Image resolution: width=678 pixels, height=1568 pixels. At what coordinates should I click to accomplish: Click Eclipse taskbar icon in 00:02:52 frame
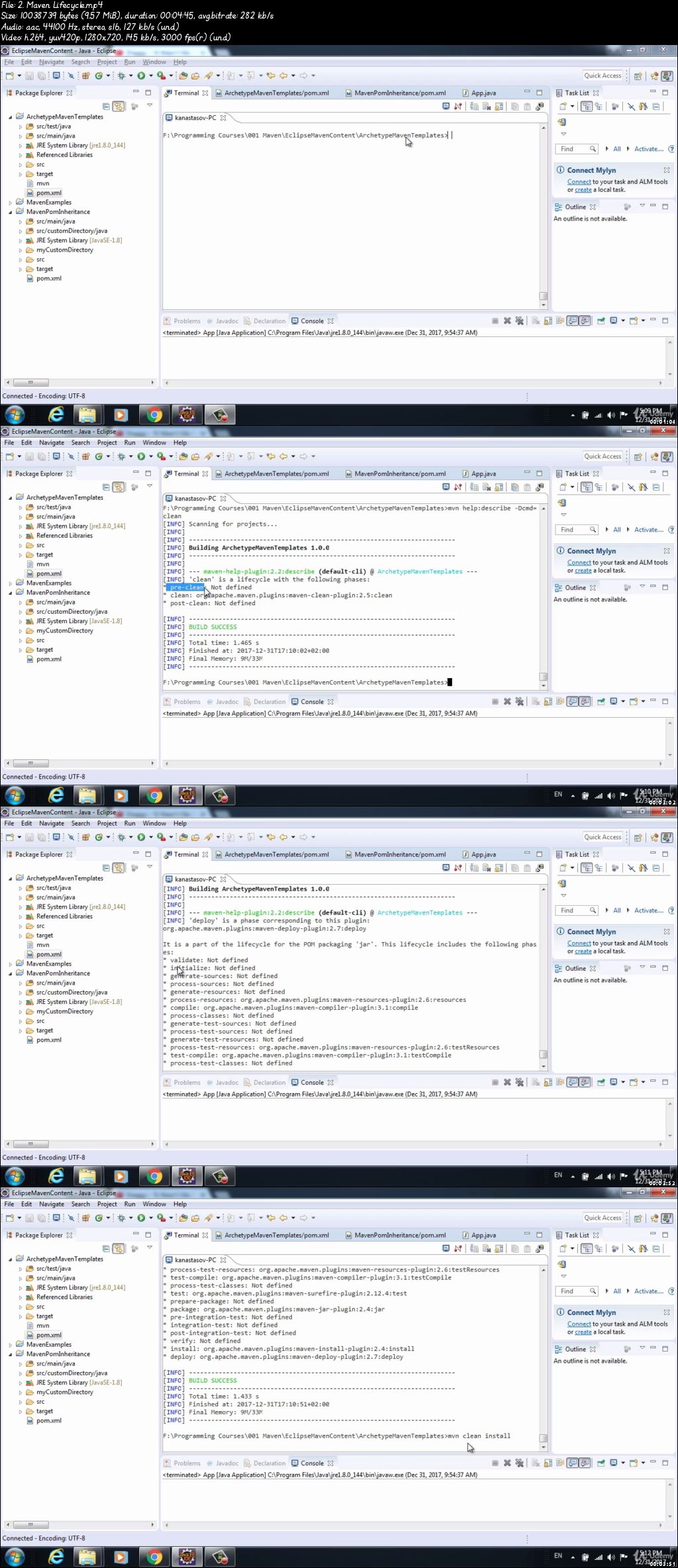pos(187,1177)
